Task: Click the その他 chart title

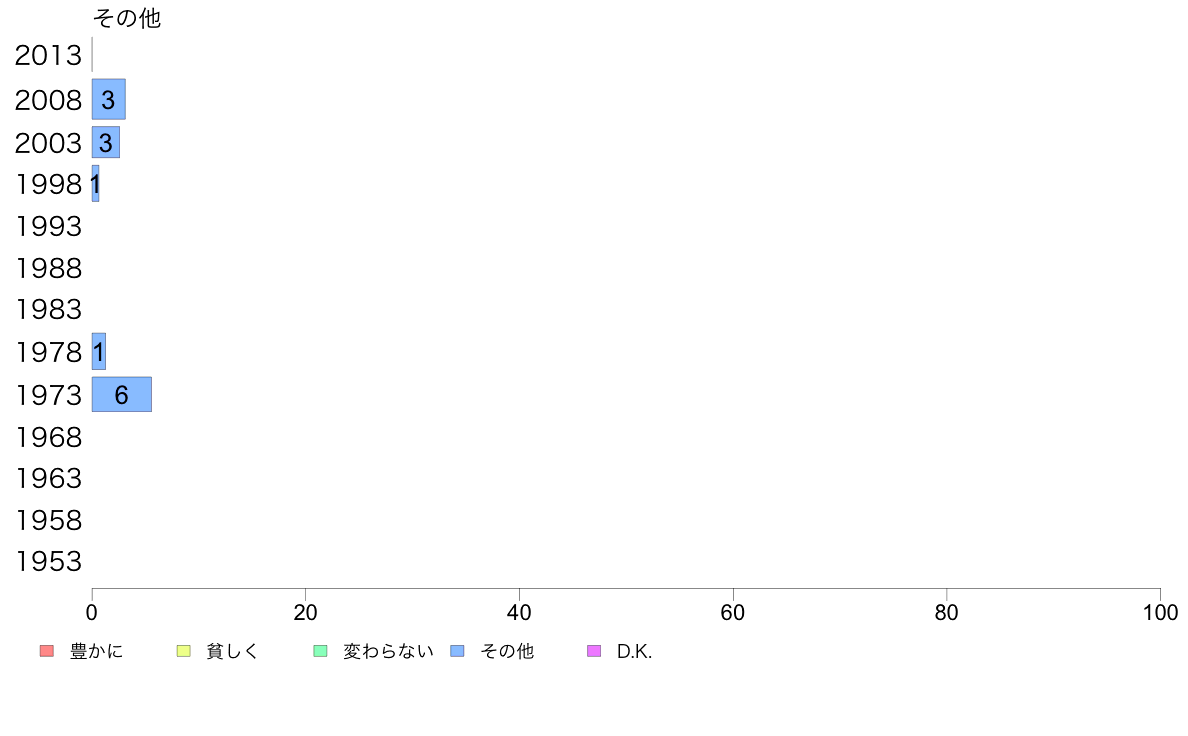Action: click(127, 17)
